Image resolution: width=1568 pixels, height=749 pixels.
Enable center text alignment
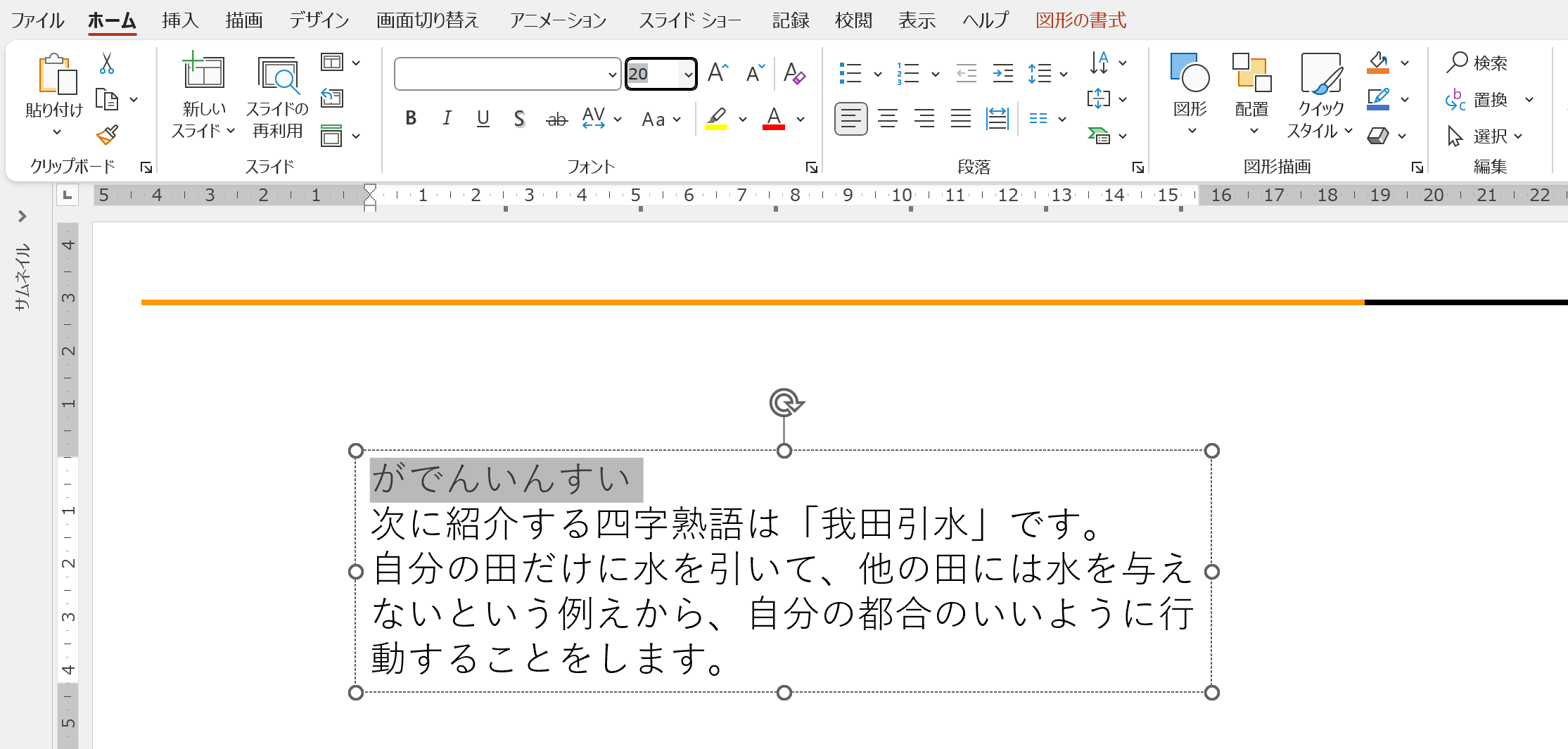click(x=888, y=118)
